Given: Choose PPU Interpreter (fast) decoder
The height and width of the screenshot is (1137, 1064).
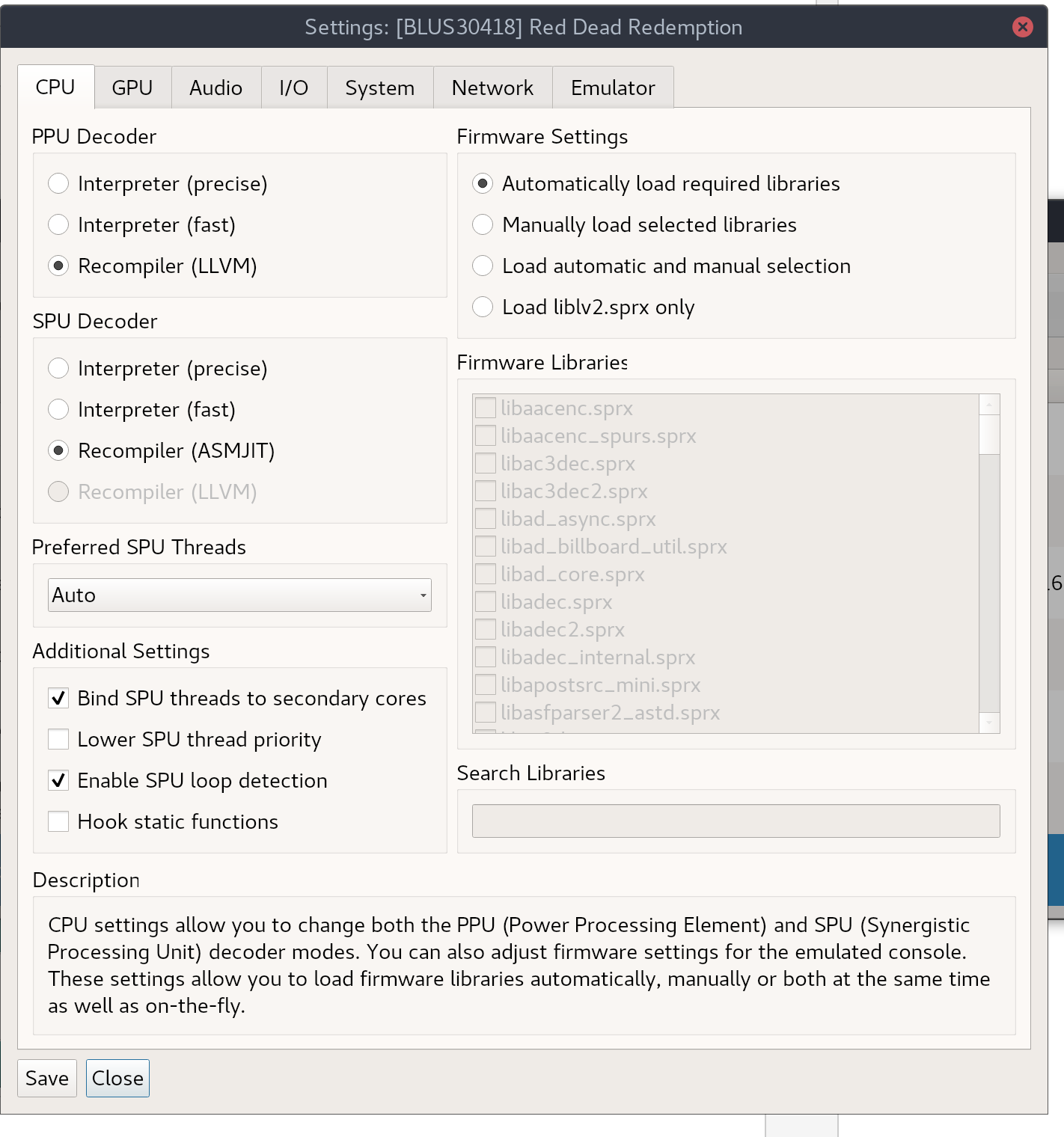Looking at the screenshot, I should (142, 224).
